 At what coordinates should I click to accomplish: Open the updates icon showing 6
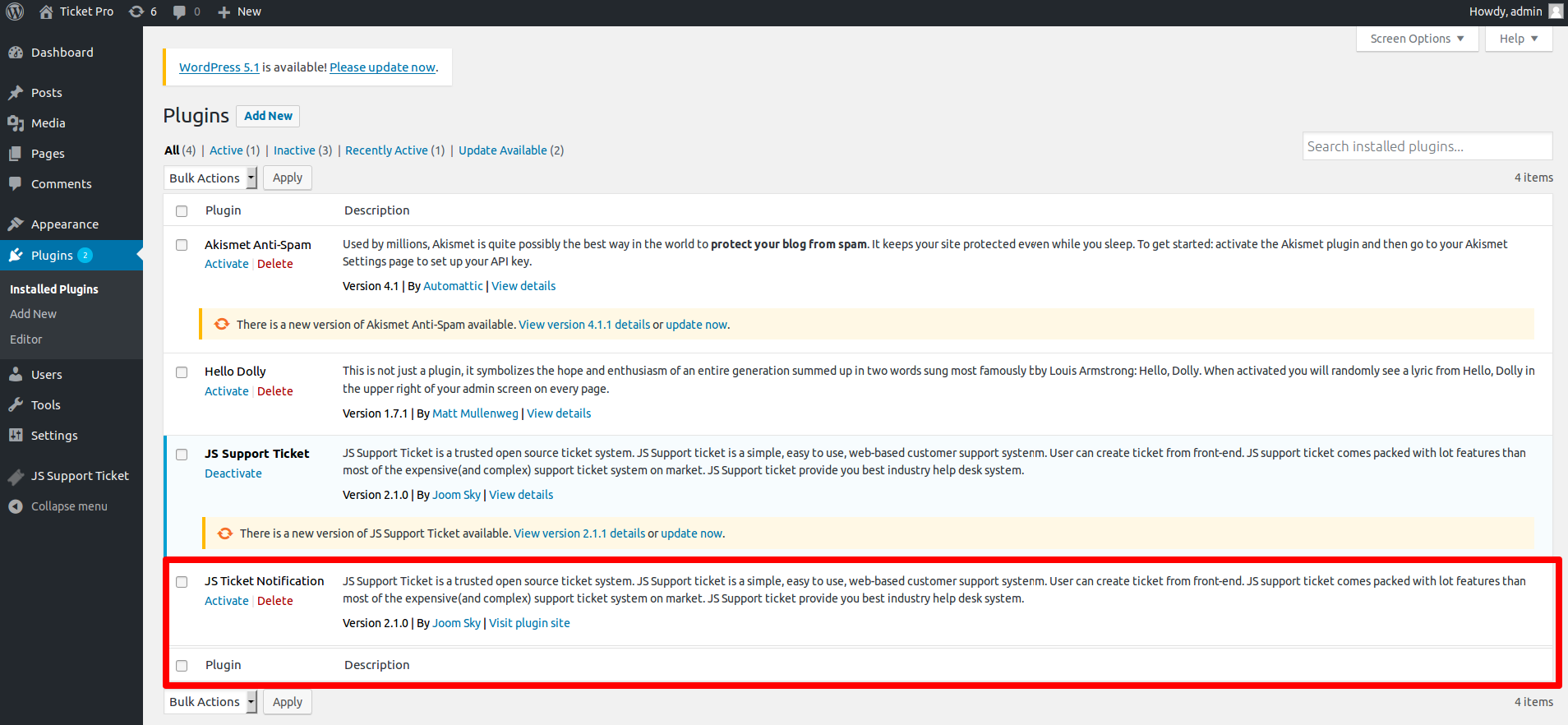coord(136,12)
